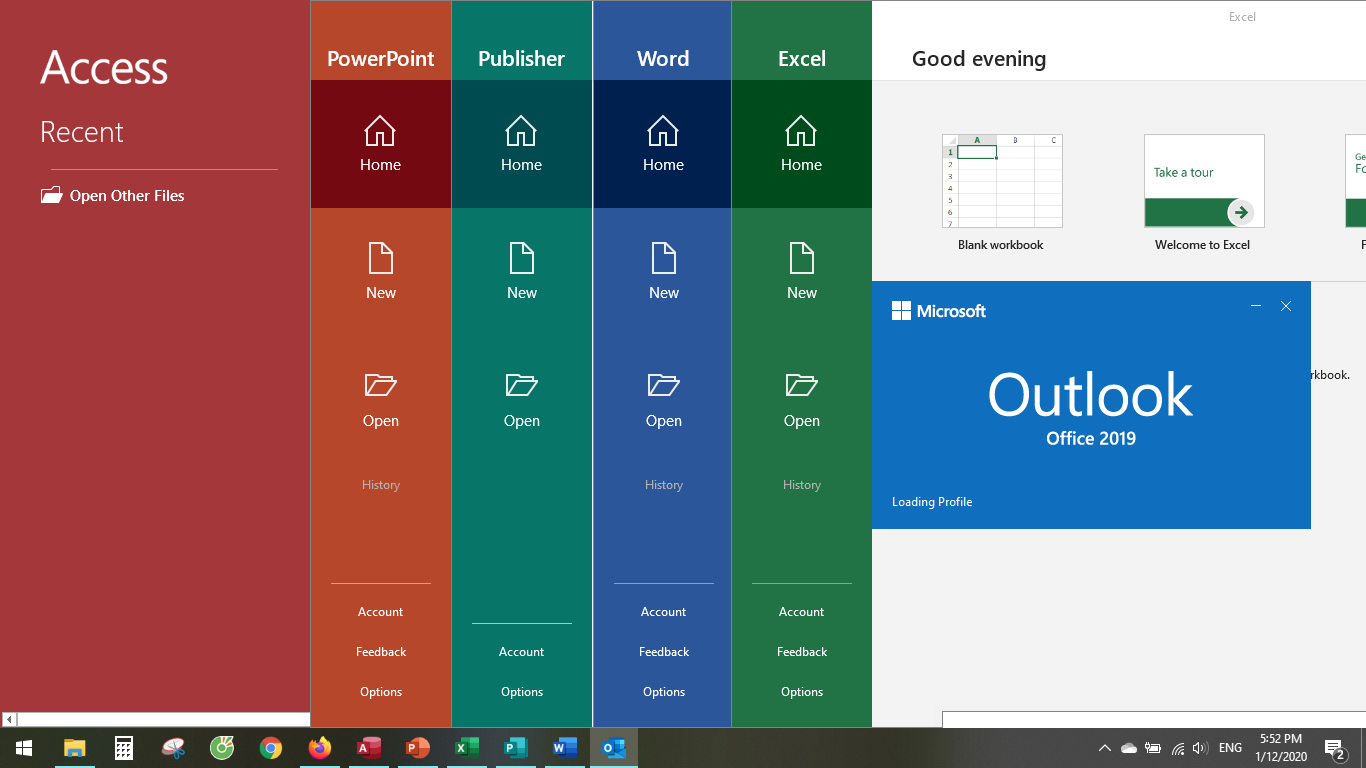Choose Open in the Word panel

[x=663, y=400]
